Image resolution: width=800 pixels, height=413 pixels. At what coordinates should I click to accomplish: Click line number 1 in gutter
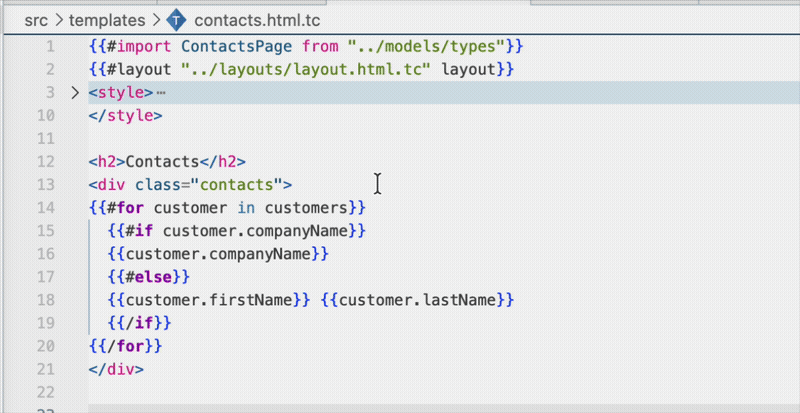click(50, 47)
